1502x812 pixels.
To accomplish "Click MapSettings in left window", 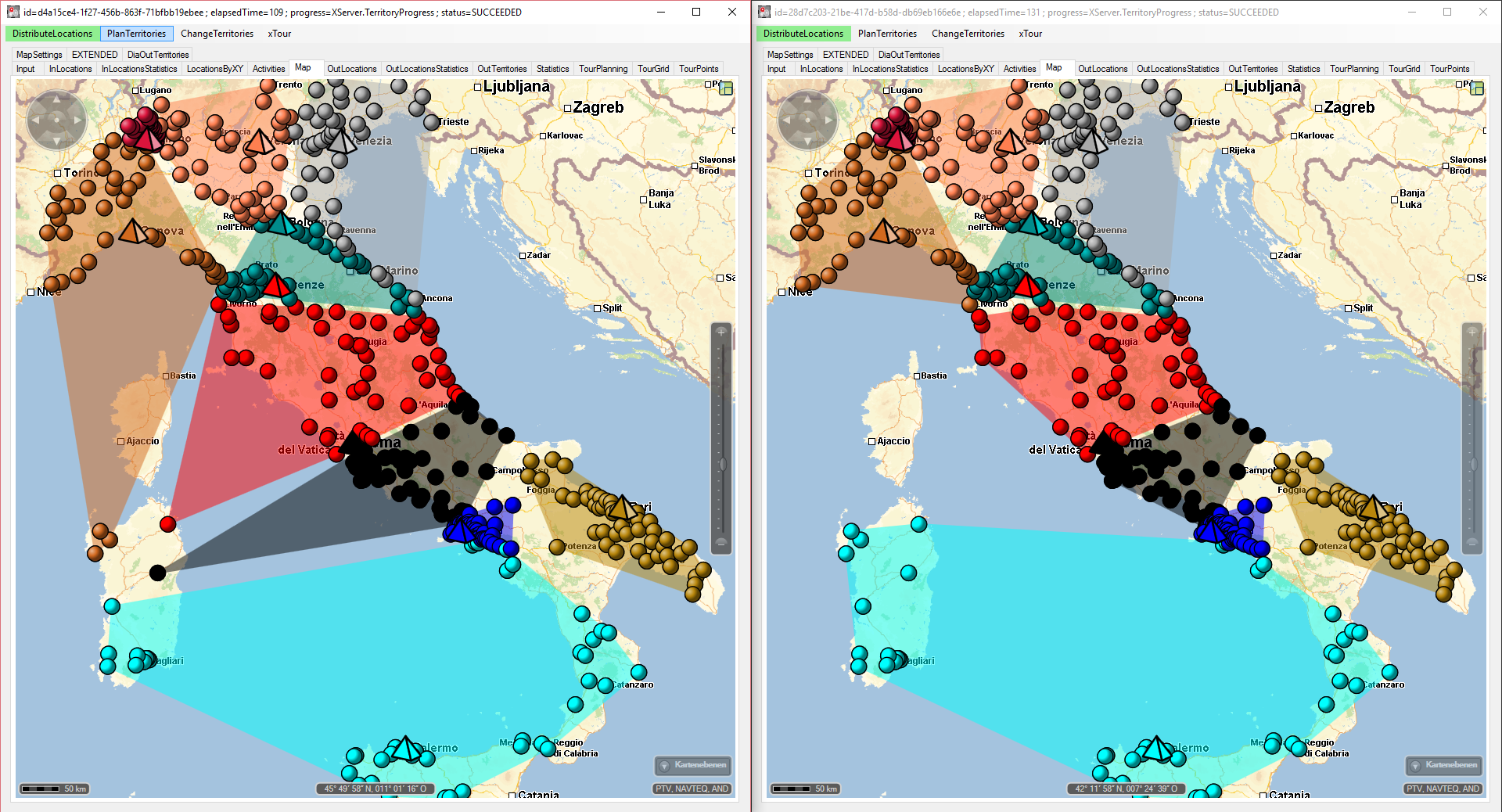I will tap(39, 55).
